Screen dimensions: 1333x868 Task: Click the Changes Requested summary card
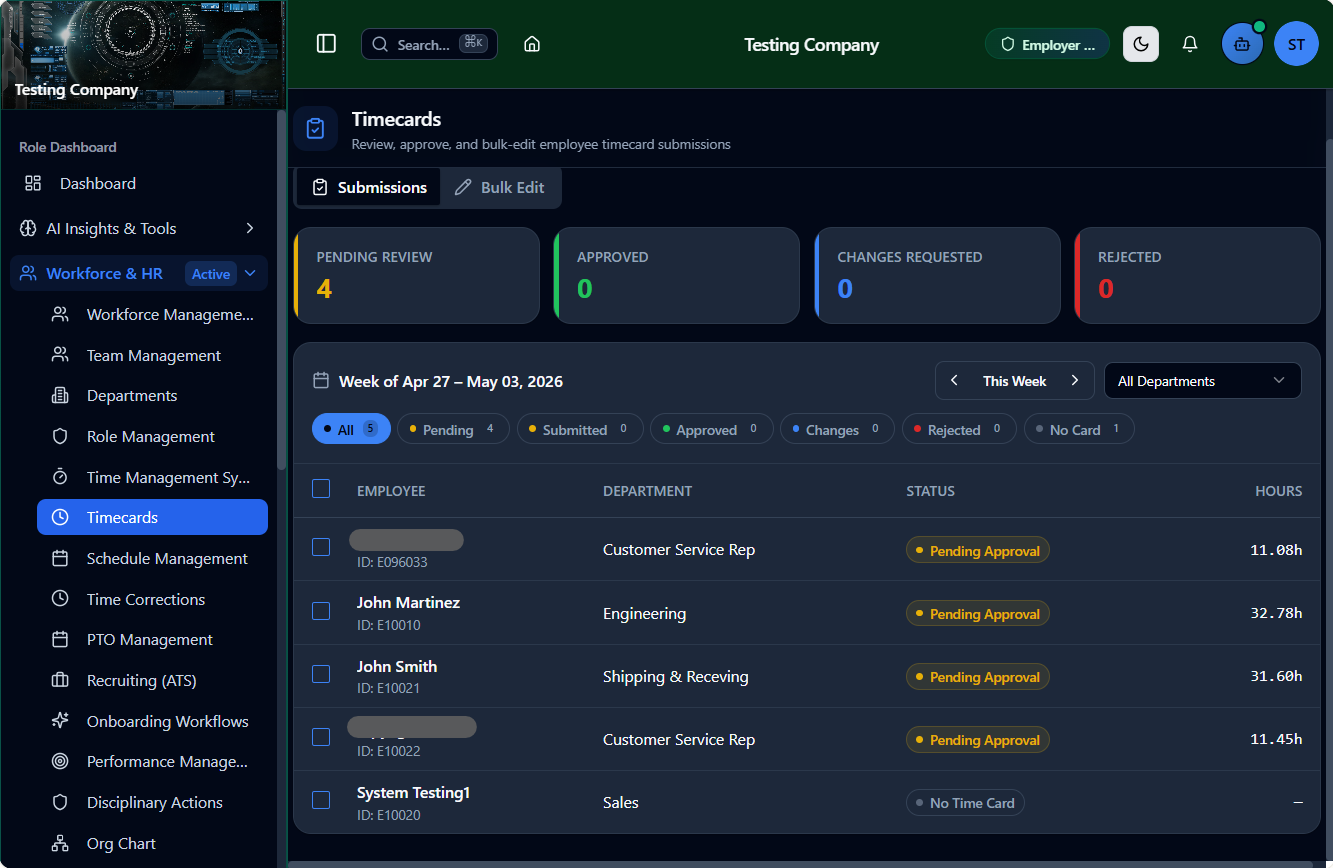coord(937,275)
